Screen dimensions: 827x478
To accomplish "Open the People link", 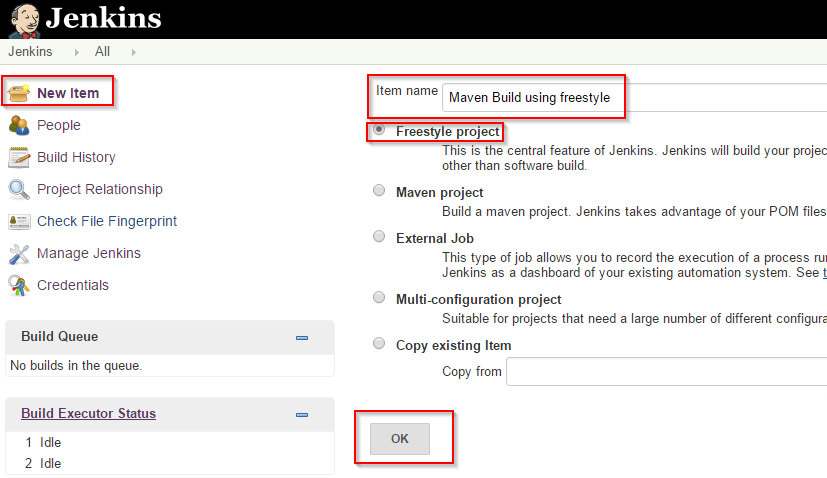I will coord(59,125).
